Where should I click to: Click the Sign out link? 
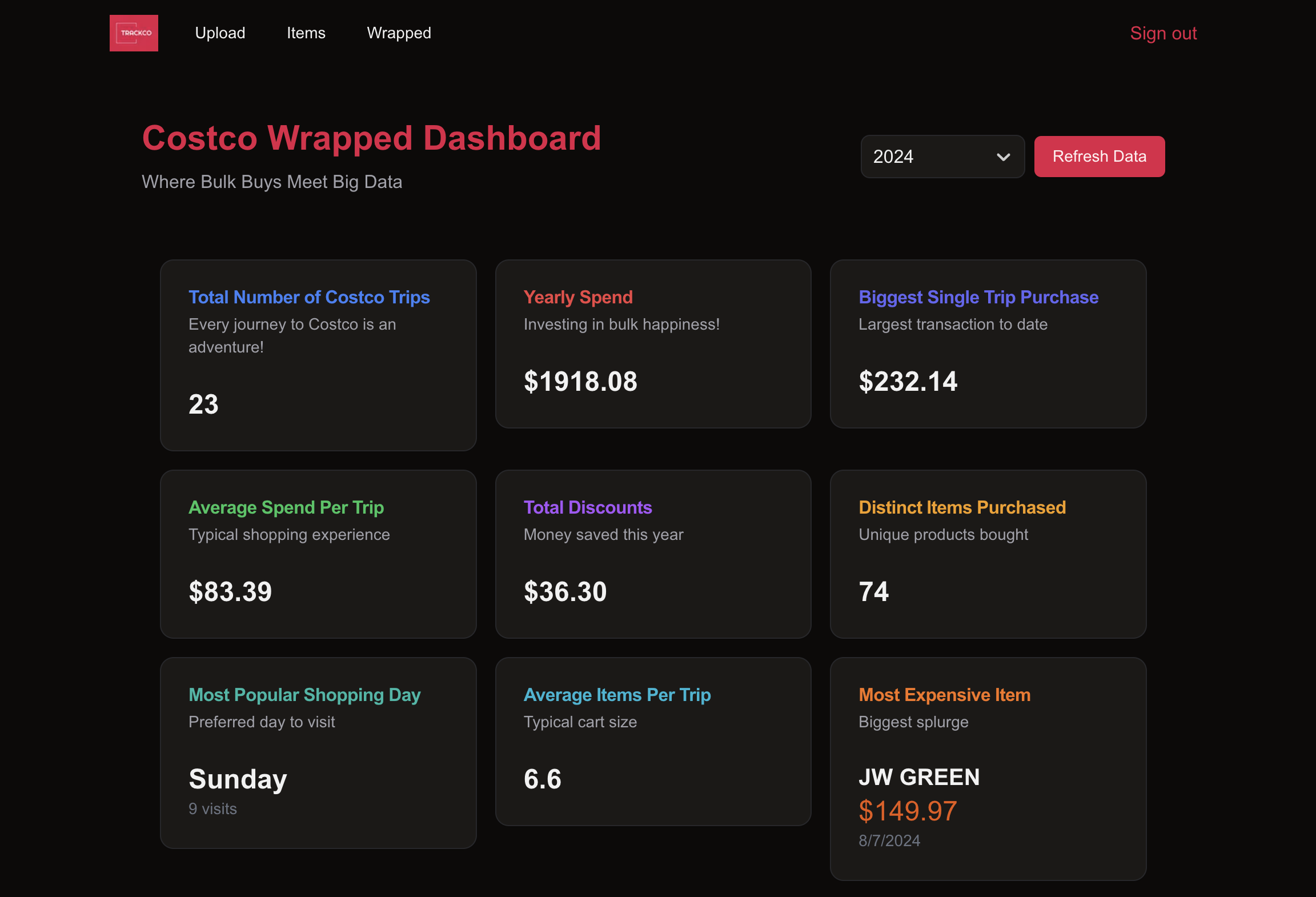(x=1163, y=33)
